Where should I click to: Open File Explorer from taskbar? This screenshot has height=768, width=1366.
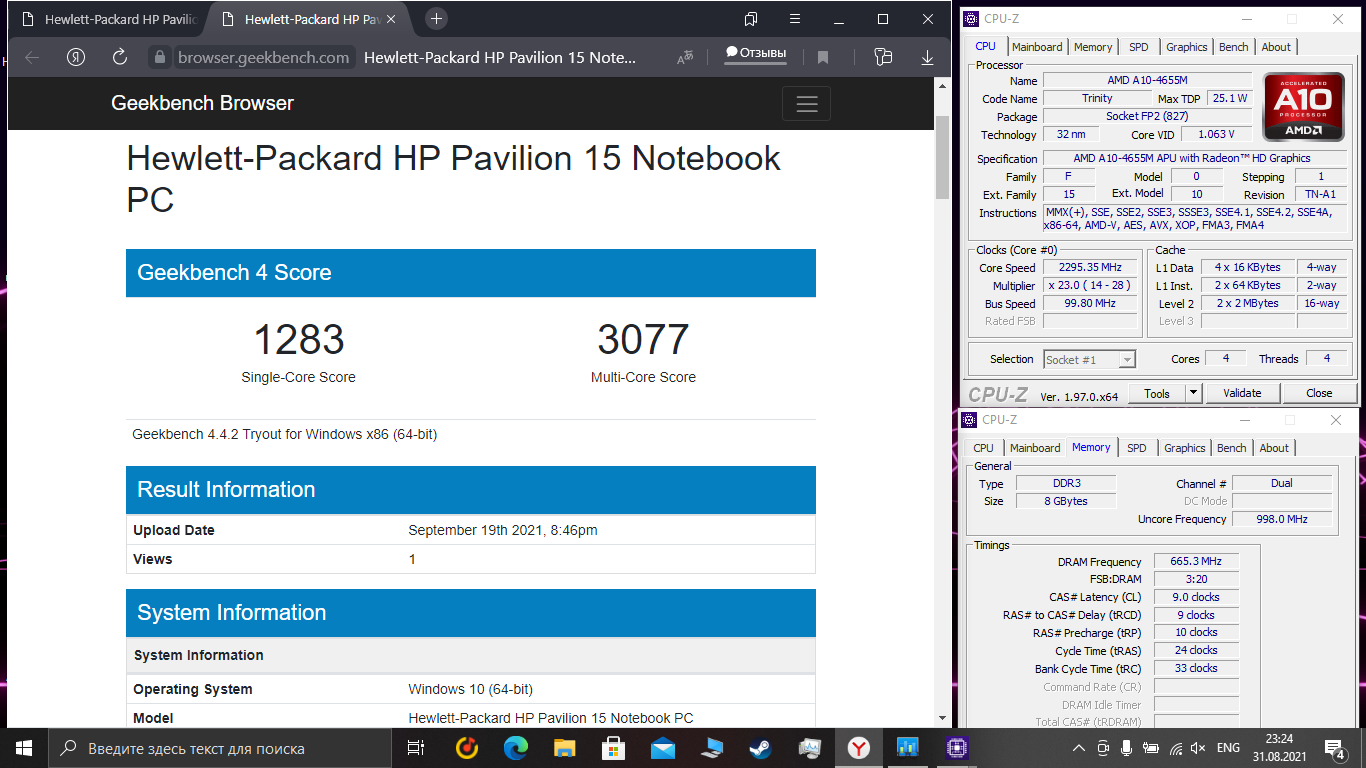click(565, 747)
